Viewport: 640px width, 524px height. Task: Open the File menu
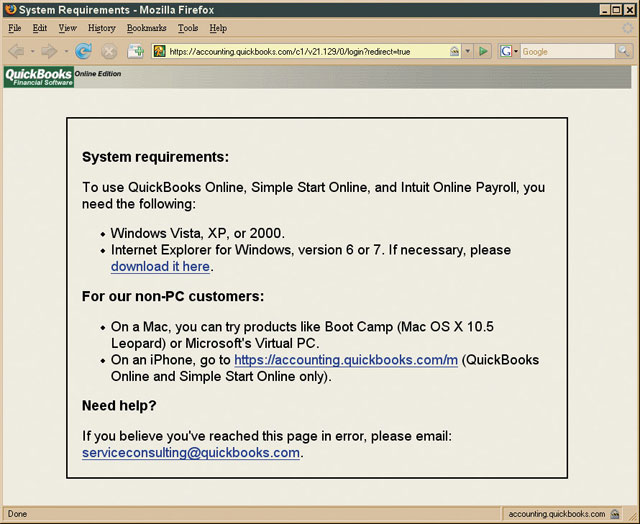15,28
